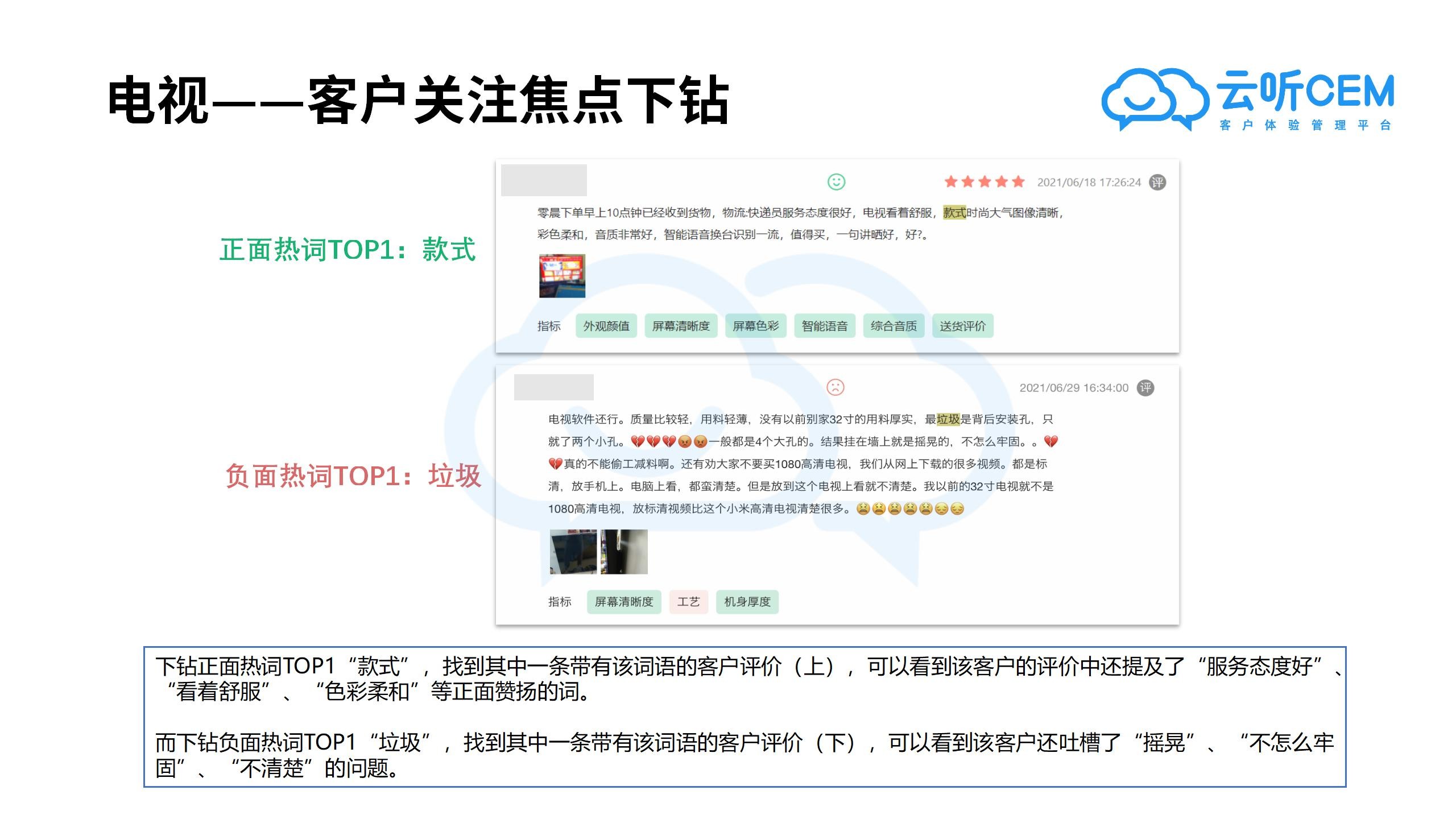This screenshot has height=819, width=1456.
Task: Click the fifth star in the rating
Action: [1020, 183]
